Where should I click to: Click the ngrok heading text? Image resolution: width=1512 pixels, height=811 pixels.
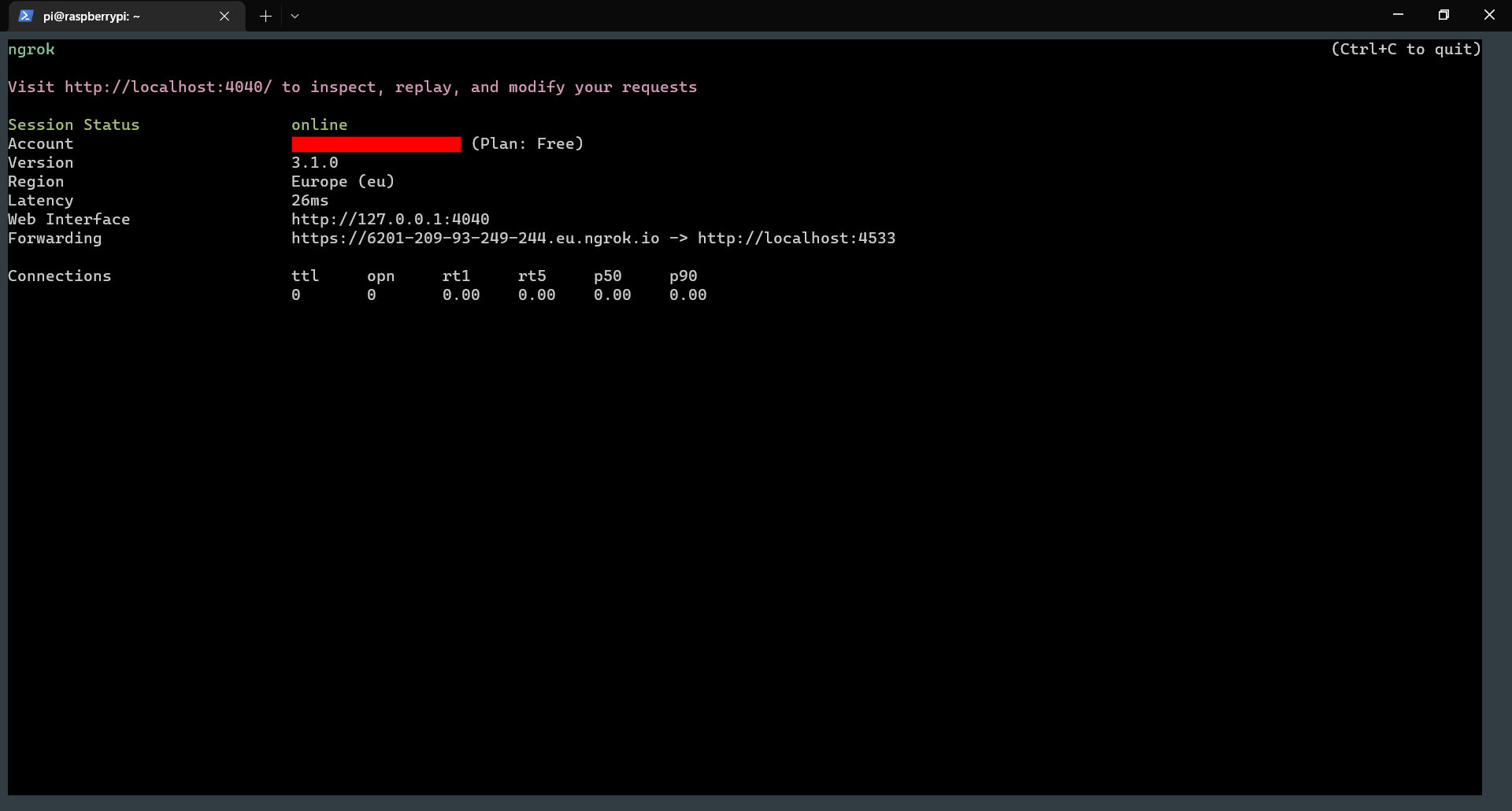click(x=31, y=49)
